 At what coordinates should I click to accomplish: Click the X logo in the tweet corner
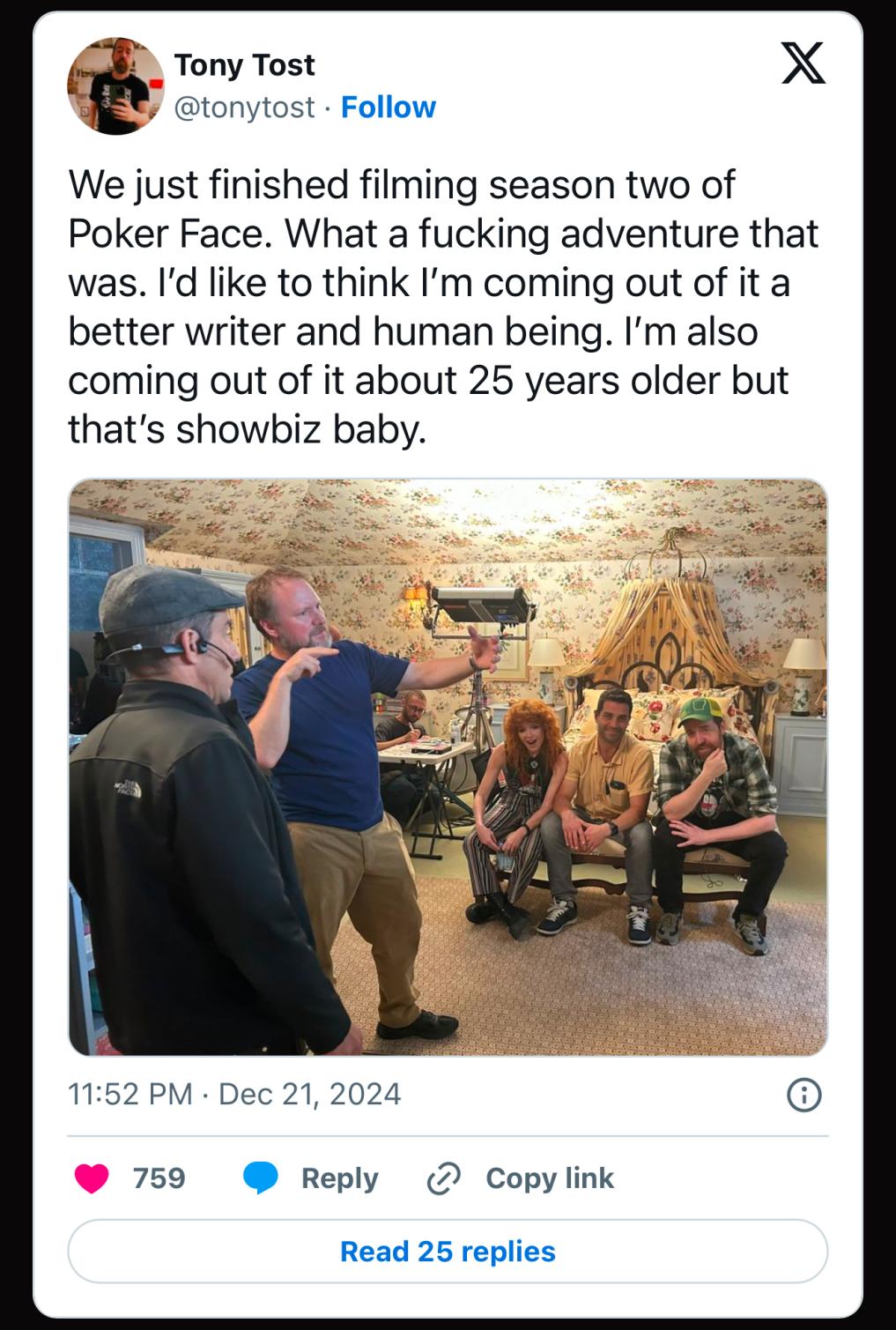803,63
